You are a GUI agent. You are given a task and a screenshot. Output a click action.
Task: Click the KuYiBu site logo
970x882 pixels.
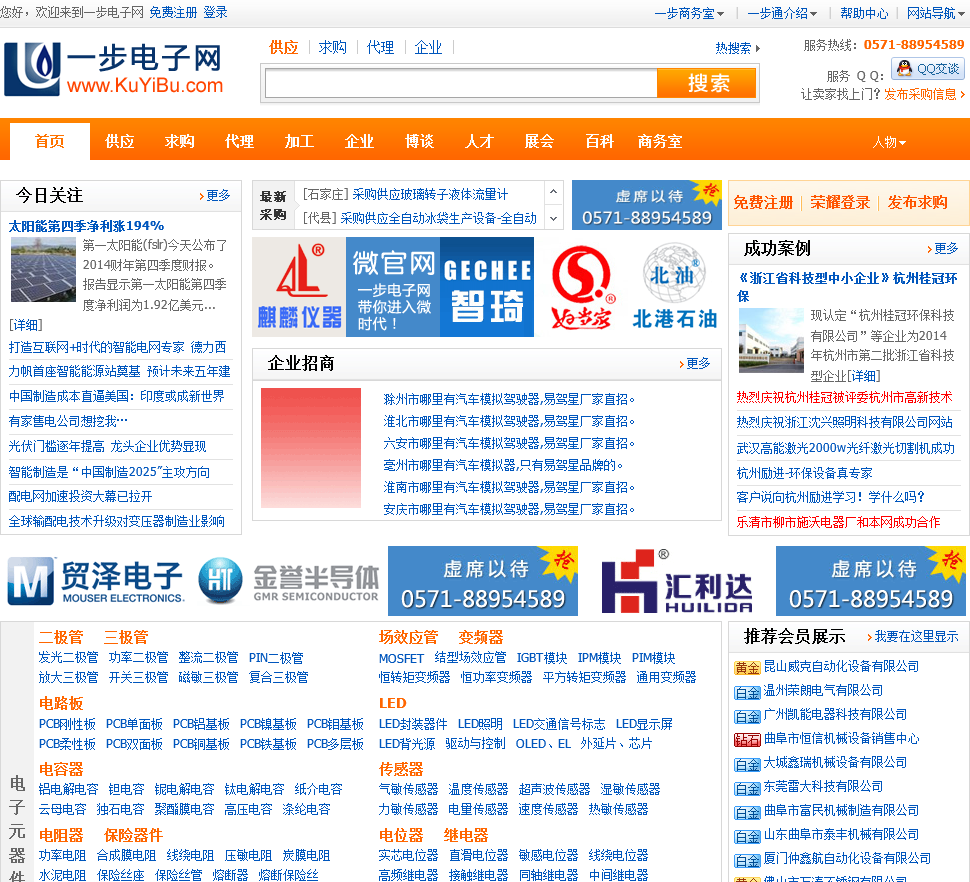tap(114, 69)
